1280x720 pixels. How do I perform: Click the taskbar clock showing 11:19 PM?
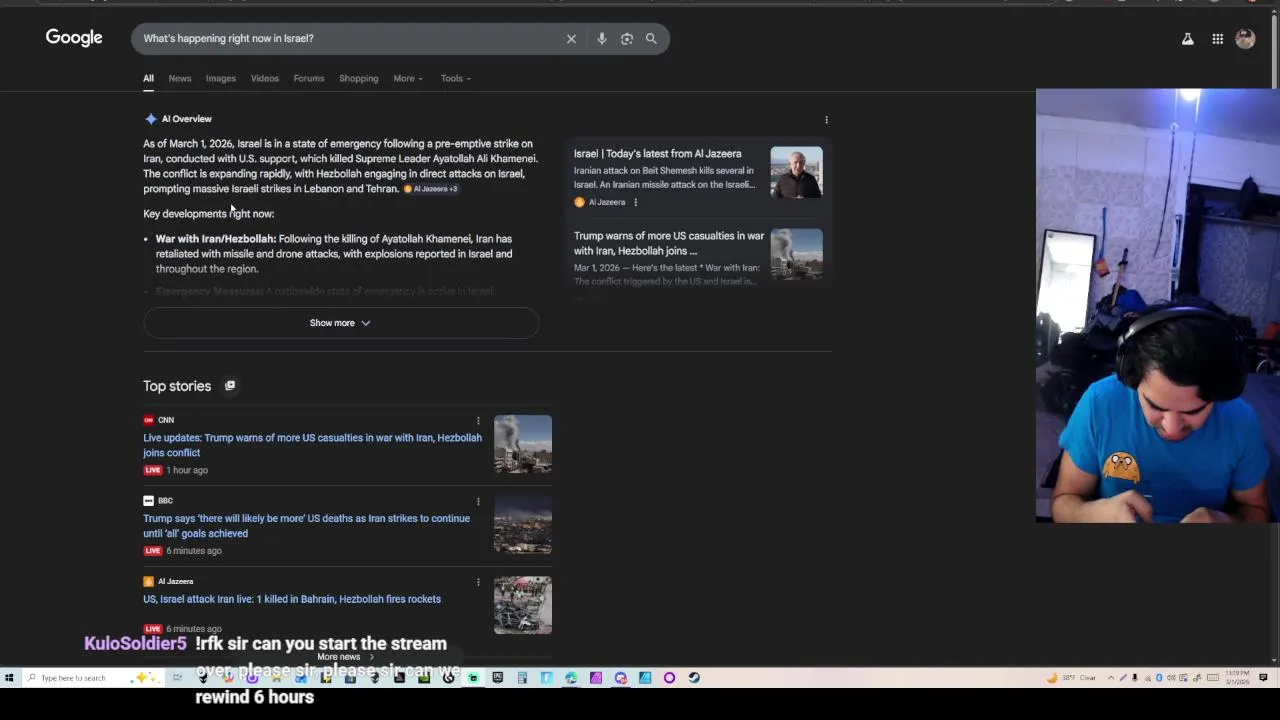click(x=1237, y=678)
